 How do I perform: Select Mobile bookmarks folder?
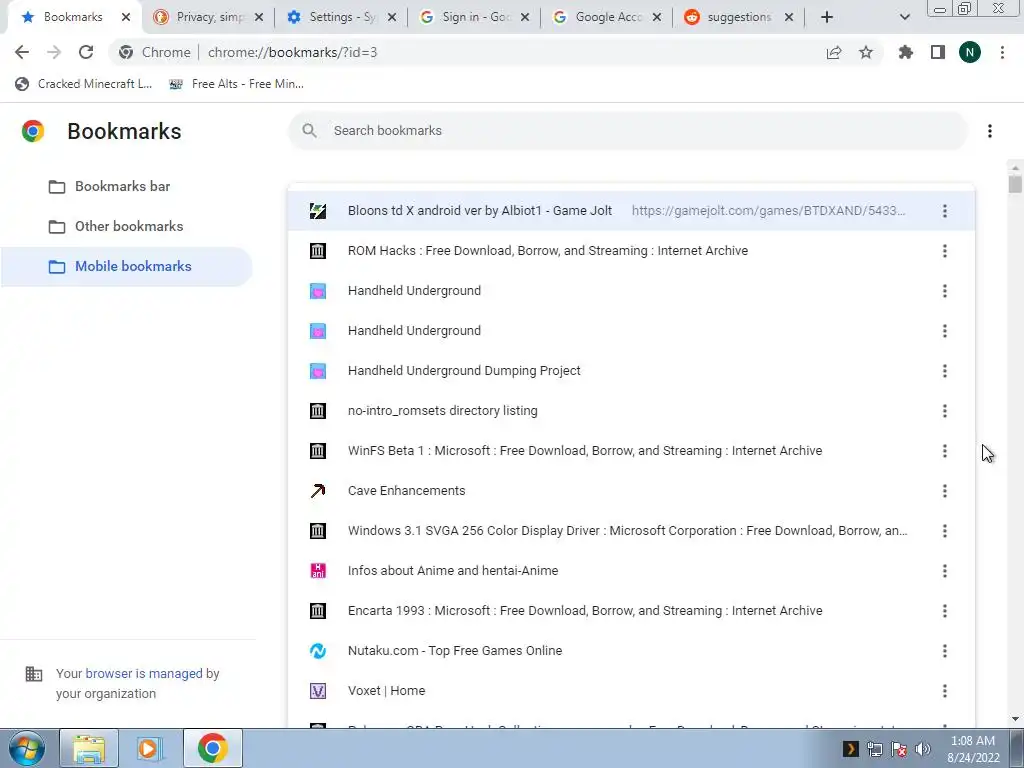(126, 266)
